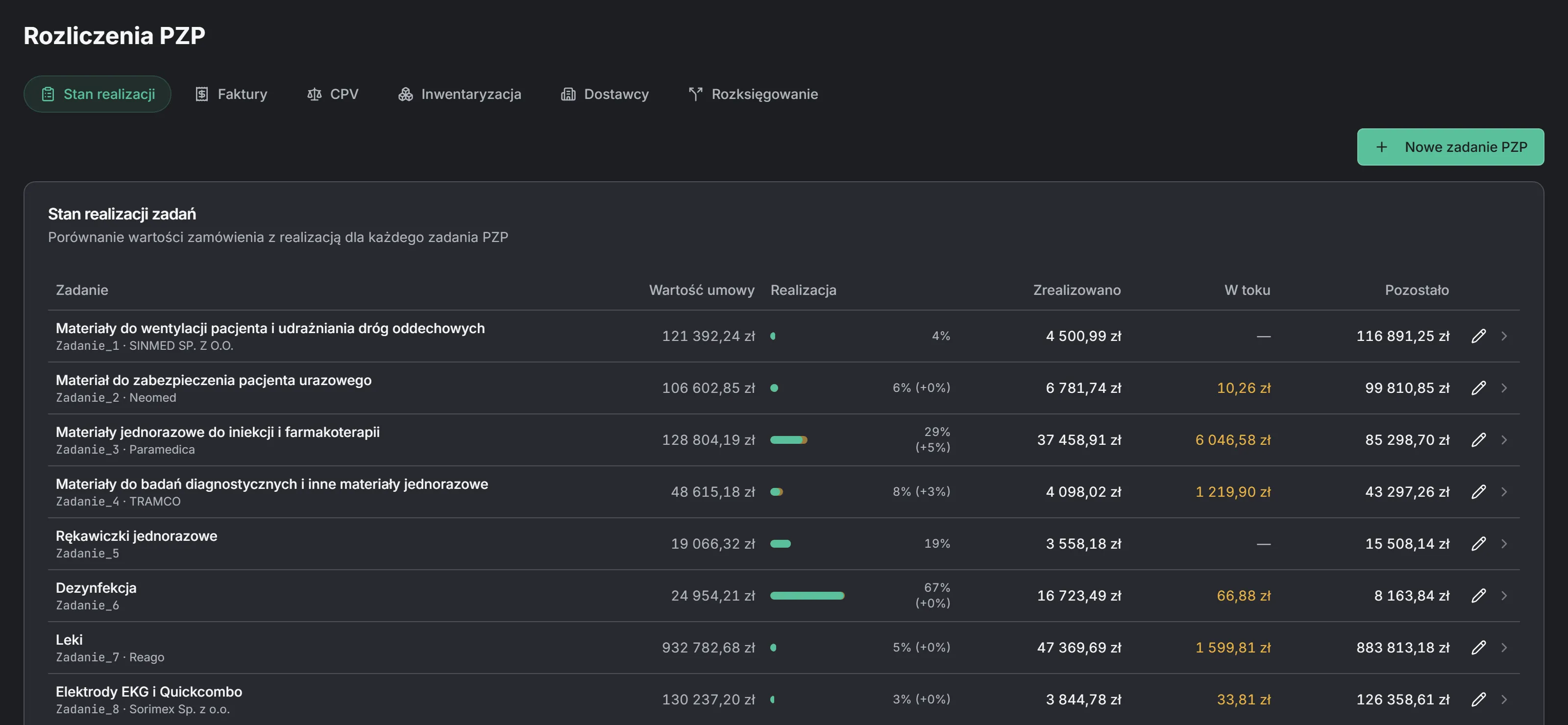Edit the Zadanie_4 TRAMCO task
This screenshot has height=725, width=1568.
(x=1478, y=491)
